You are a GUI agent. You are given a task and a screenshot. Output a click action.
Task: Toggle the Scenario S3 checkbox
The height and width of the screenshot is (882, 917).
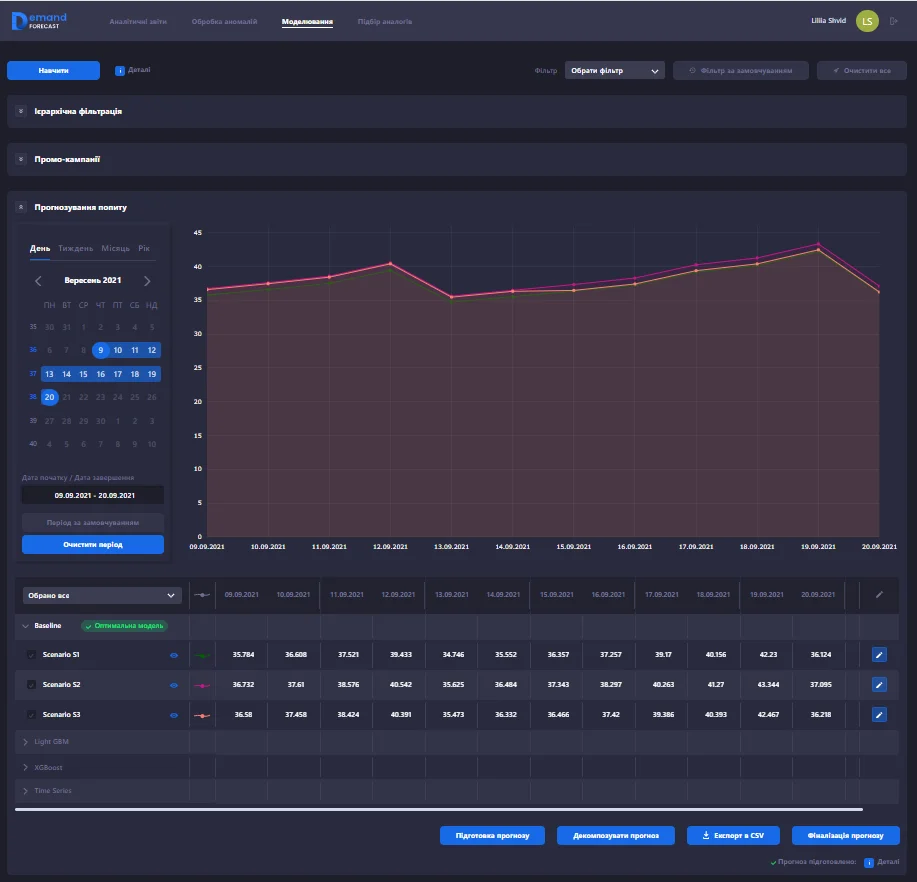pyautogui.click(x=31, y=716)
